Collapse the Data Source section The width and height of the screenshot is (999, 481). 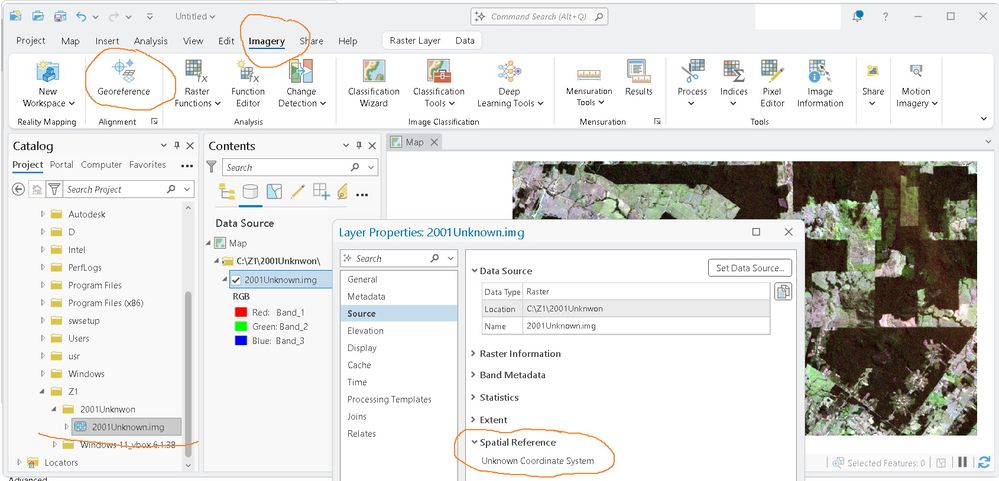[x=474, y=271]
